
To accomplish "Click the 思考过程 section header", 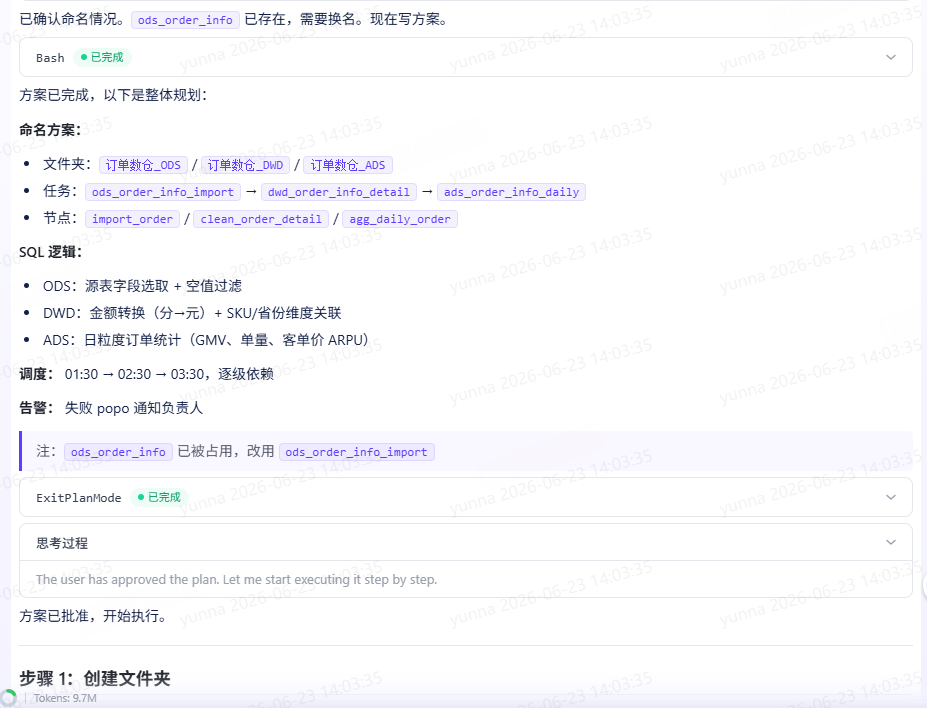I will pyautogui.click(x=62, y=543).
